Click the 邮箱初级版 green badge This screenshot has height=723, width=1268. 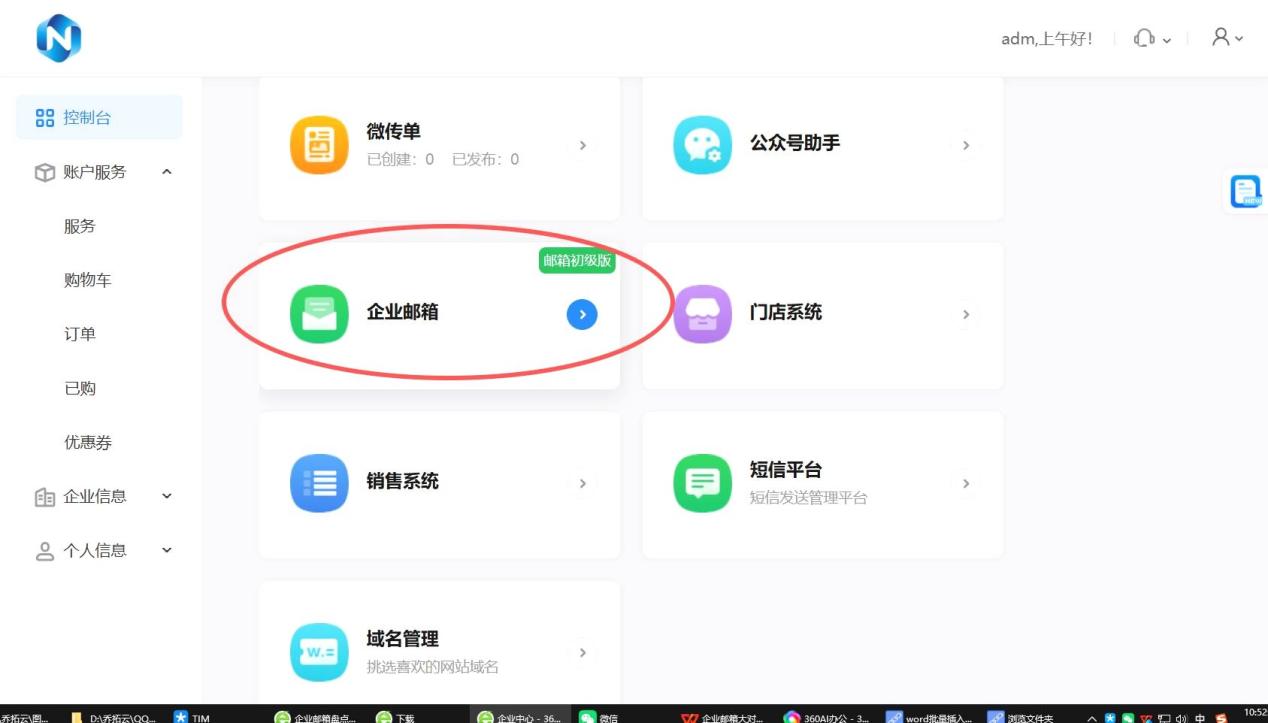pos(577,261)
